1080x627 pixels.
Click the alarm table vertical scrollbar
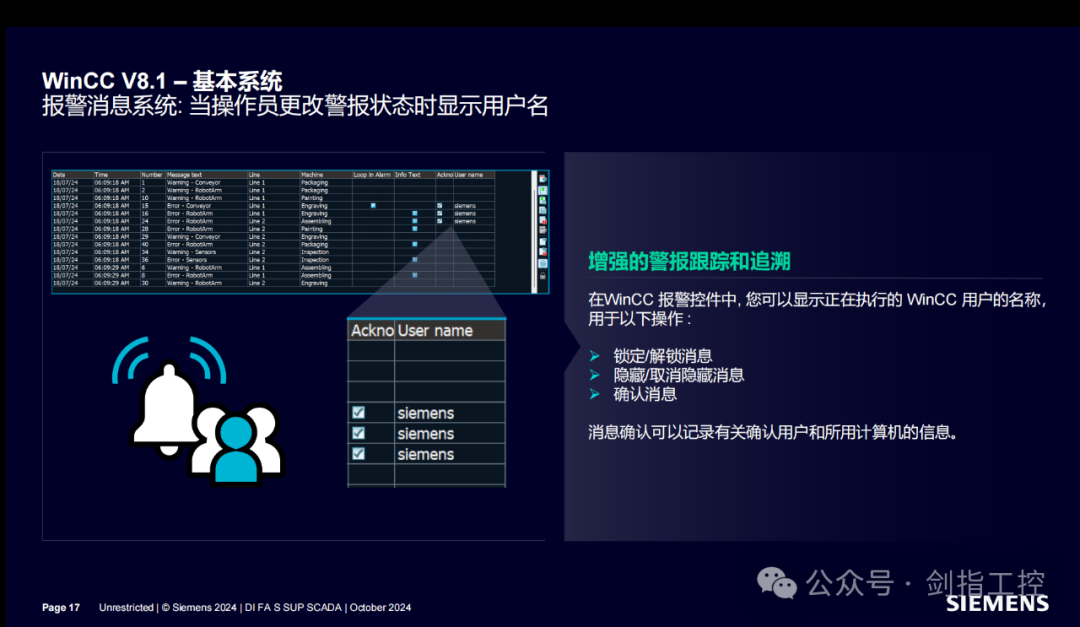pos(536,230)
